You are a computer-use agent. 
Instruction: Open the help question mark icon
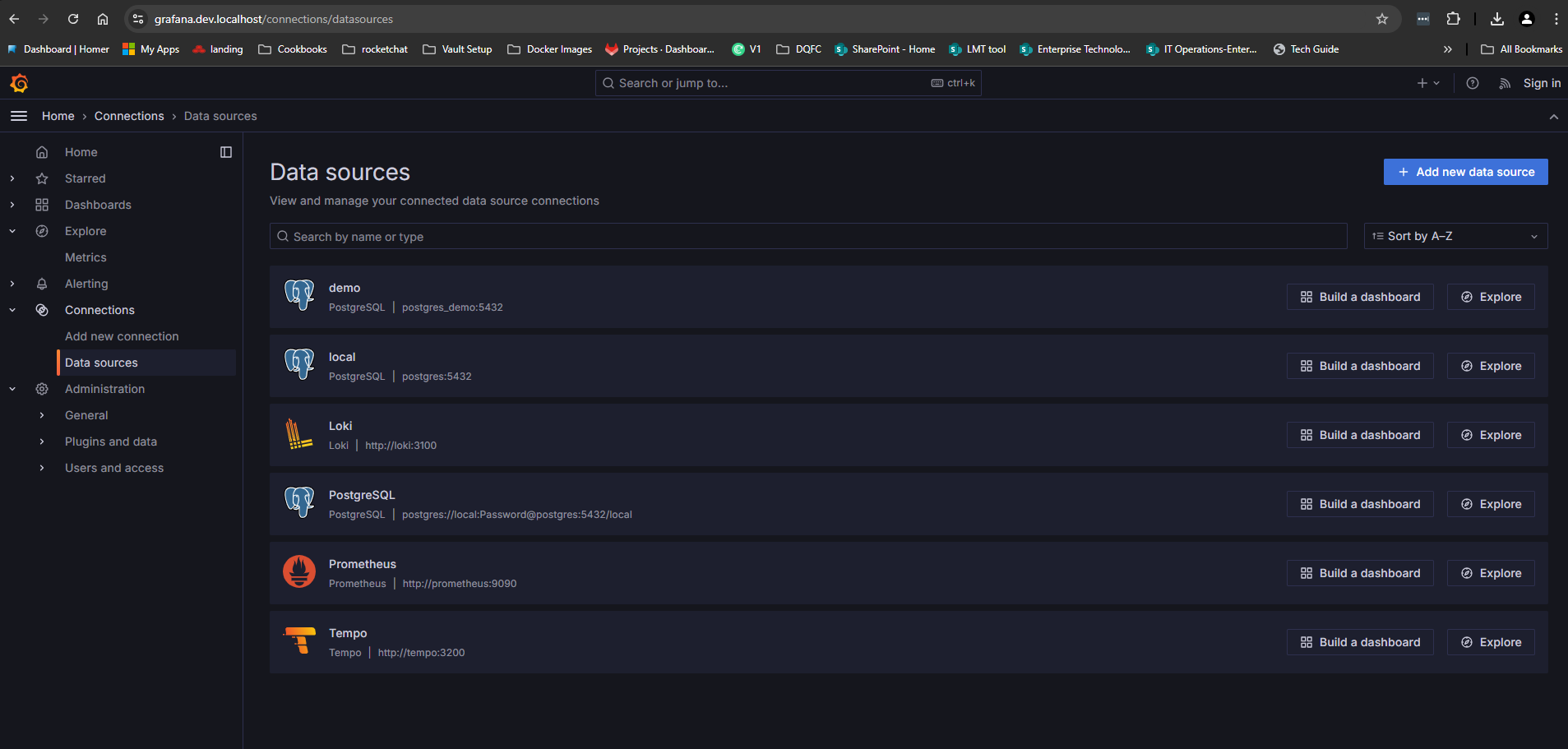click(x=1472, y=83)
